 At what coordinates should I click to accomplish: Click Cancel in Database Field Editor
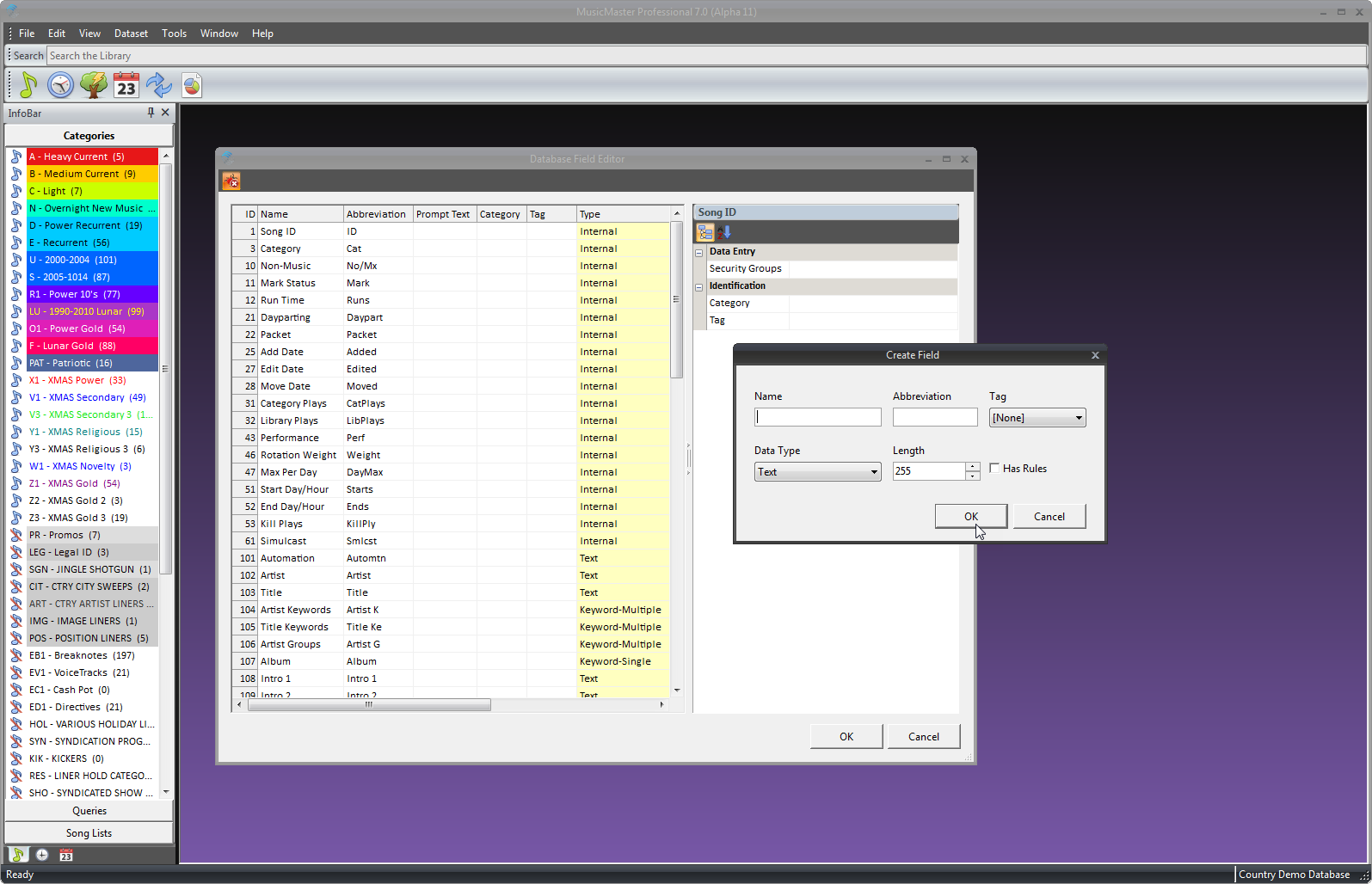(924, 736)
